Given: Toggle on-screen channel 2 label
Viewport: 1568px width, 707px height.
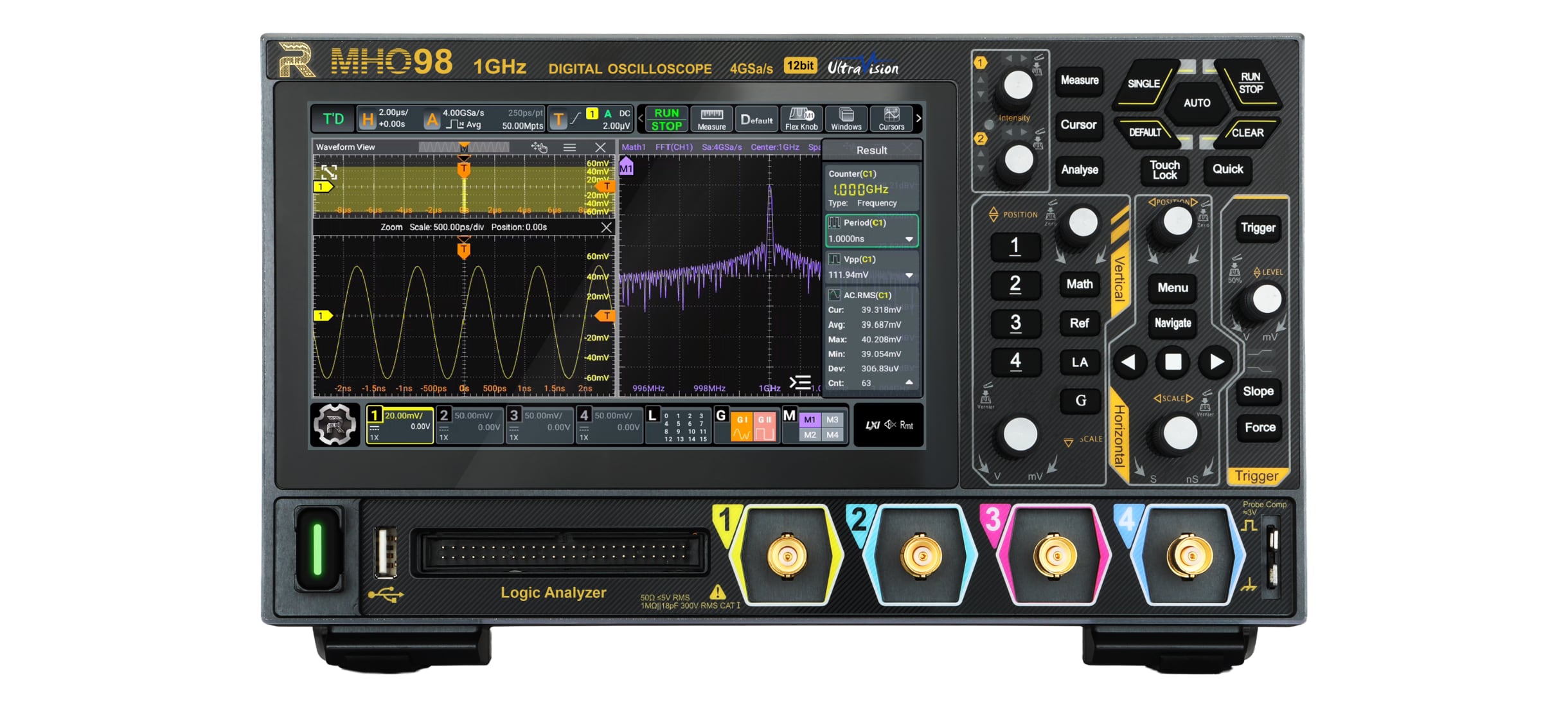Looking at the screenshot, I should tap(469, 425).
